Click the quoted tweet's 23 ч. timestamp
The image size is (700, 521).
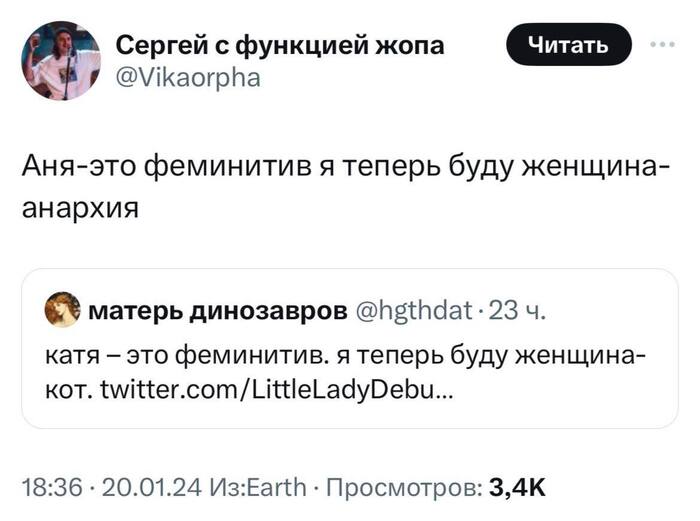517,310
